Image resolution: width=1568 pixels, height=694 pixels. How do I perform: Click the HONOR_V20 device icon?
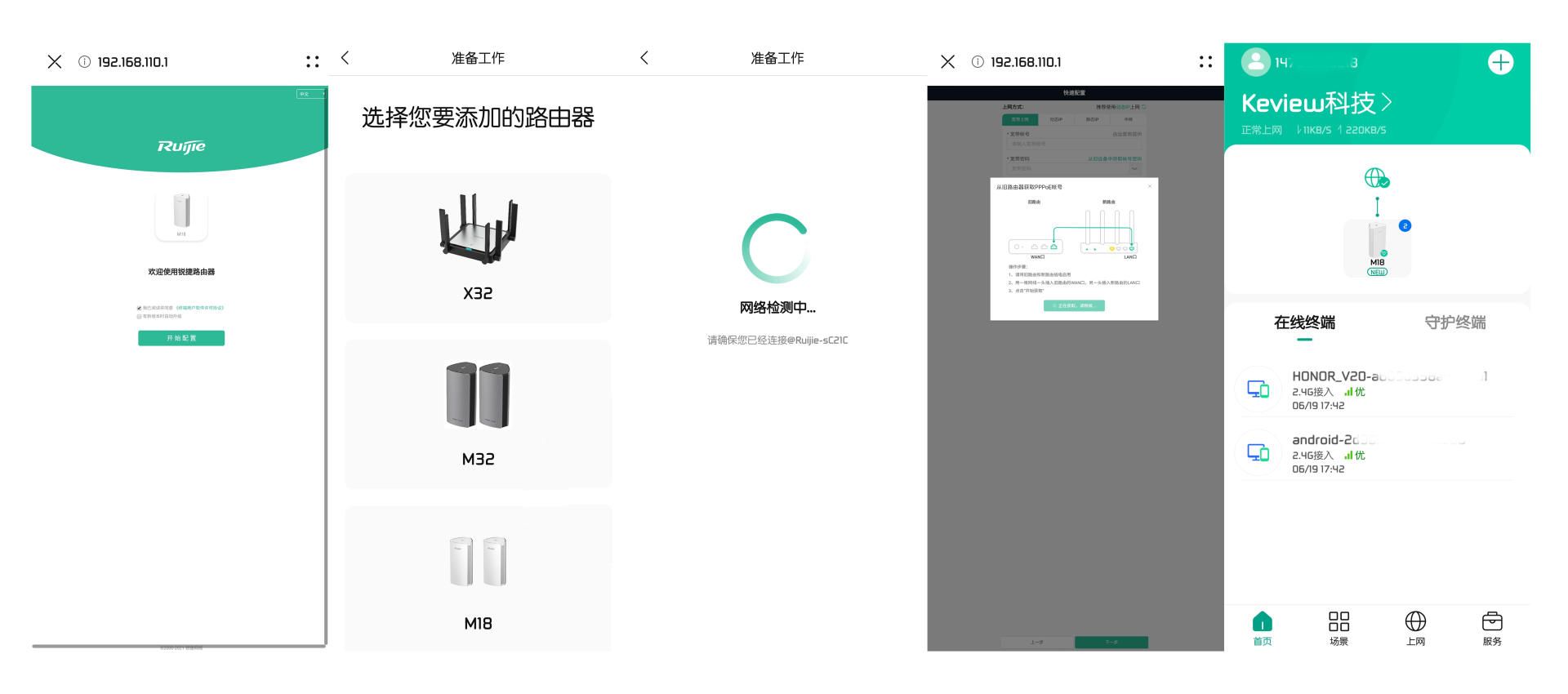coord(1258,389)
